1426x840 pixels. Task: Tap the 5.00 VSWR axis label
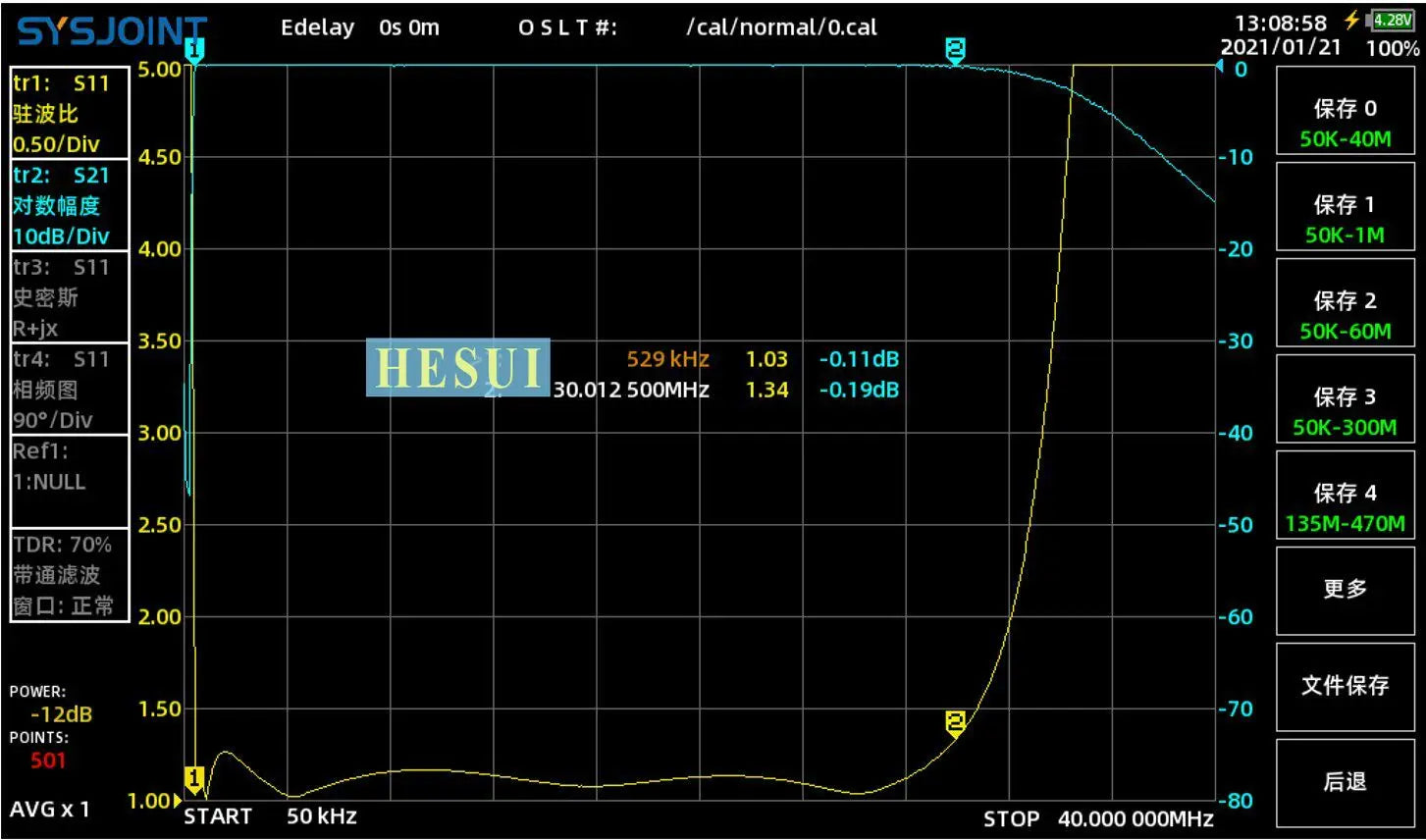(160, 69)
